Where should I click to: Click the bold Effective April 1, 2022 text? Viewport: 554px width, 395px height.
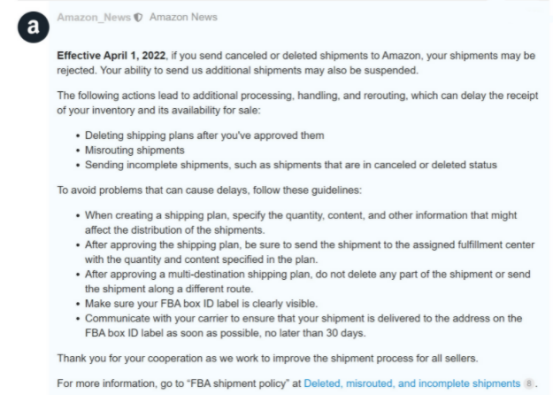click(x=111, y=55)
